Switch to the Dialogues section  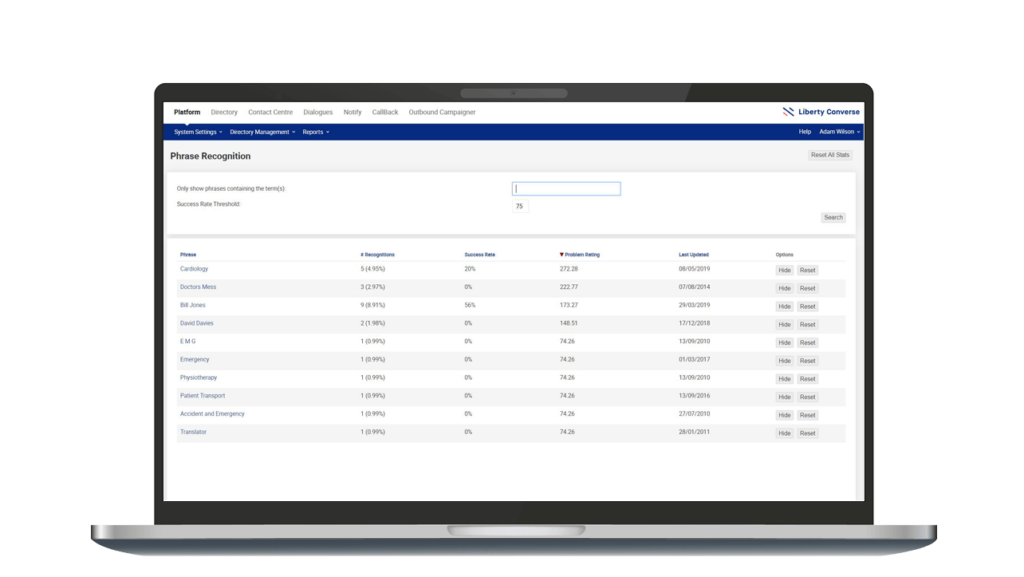click(317, 112)
